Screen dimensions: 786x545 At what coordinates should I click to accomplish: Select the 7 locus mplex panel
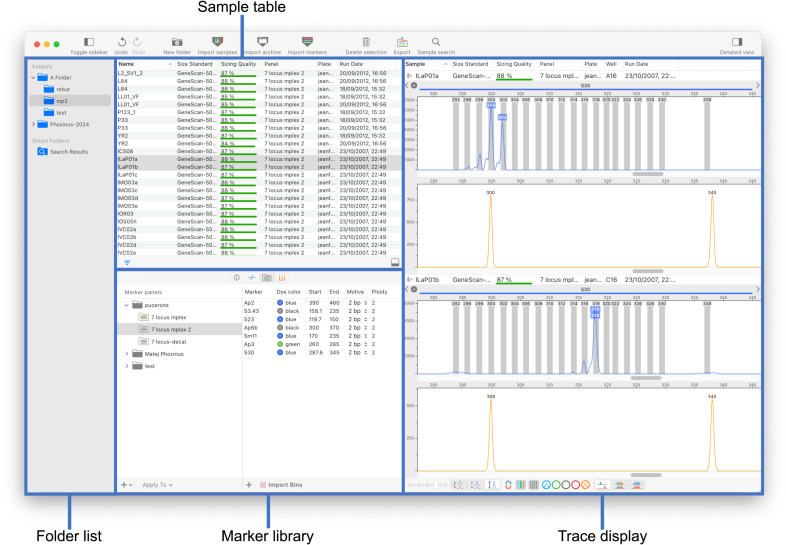click(x=168, y=317)
